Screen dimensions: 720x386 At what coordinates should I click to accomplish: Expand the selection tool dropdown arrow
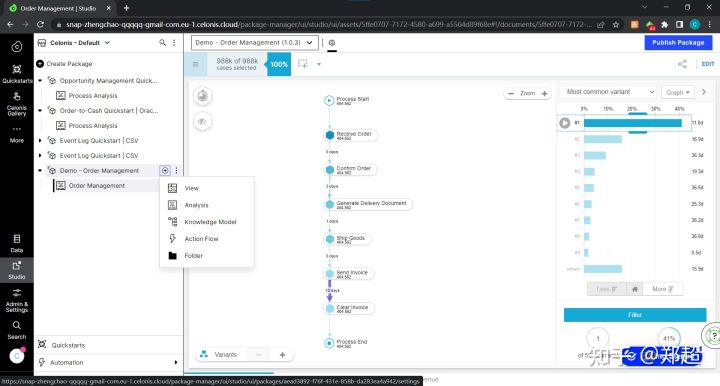pyautogui.click(x=319, y=64)
